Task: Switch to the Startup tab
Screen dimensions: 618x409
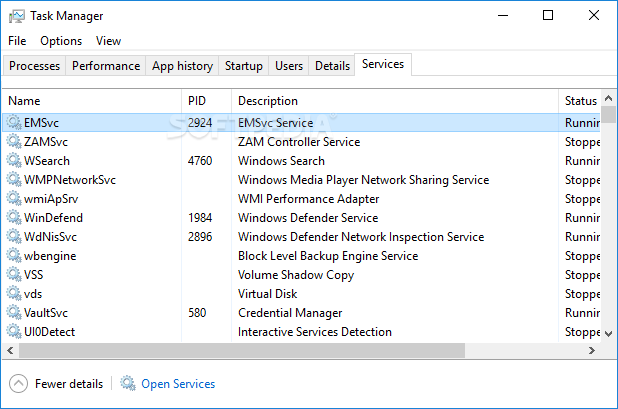Action: (x=244, y=65)
